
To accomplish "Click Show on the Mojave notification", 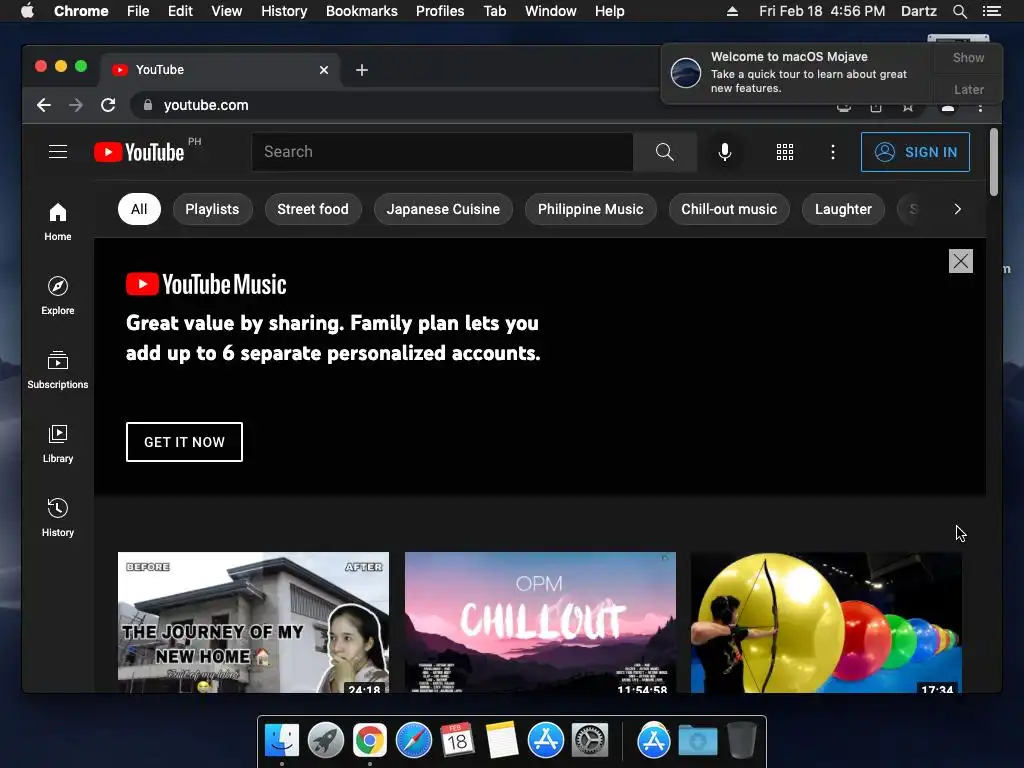I will 968,57.
